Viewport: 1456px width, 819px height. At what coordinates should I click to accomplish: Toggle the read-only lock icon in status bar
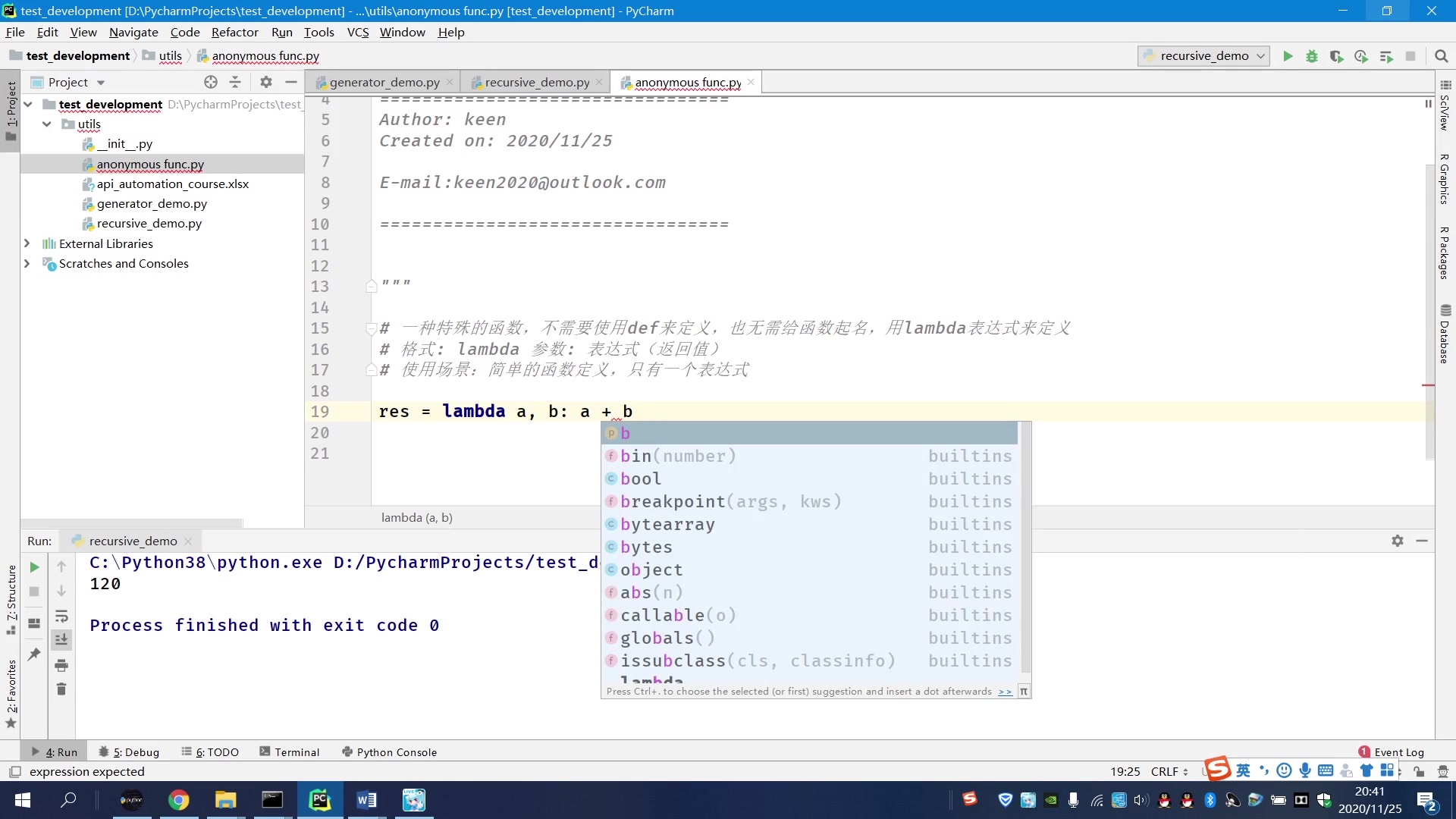[x=1419, y=771]
